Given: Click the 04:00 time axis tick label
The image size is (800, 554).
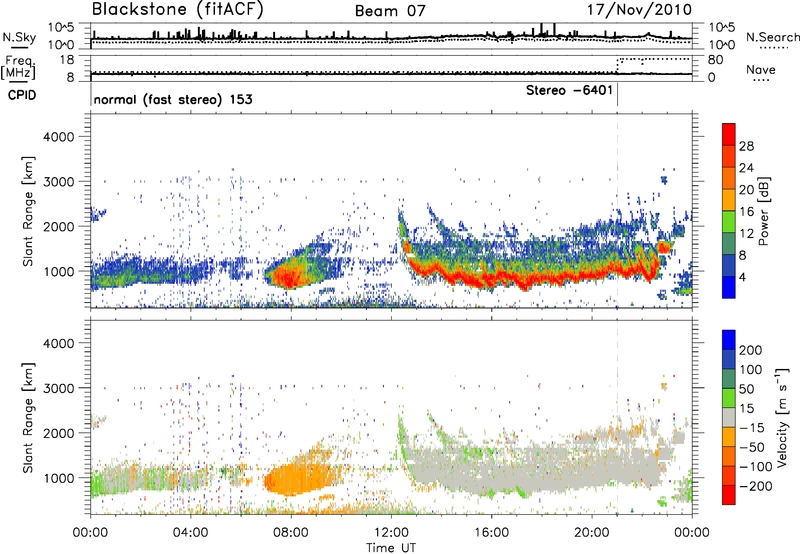Looking at the screenshot, I should click(191, 533).
